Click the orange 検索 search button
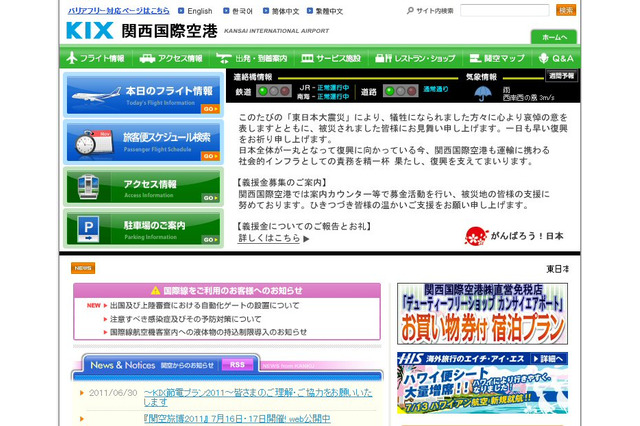640x426 pixels. point(566,10)
